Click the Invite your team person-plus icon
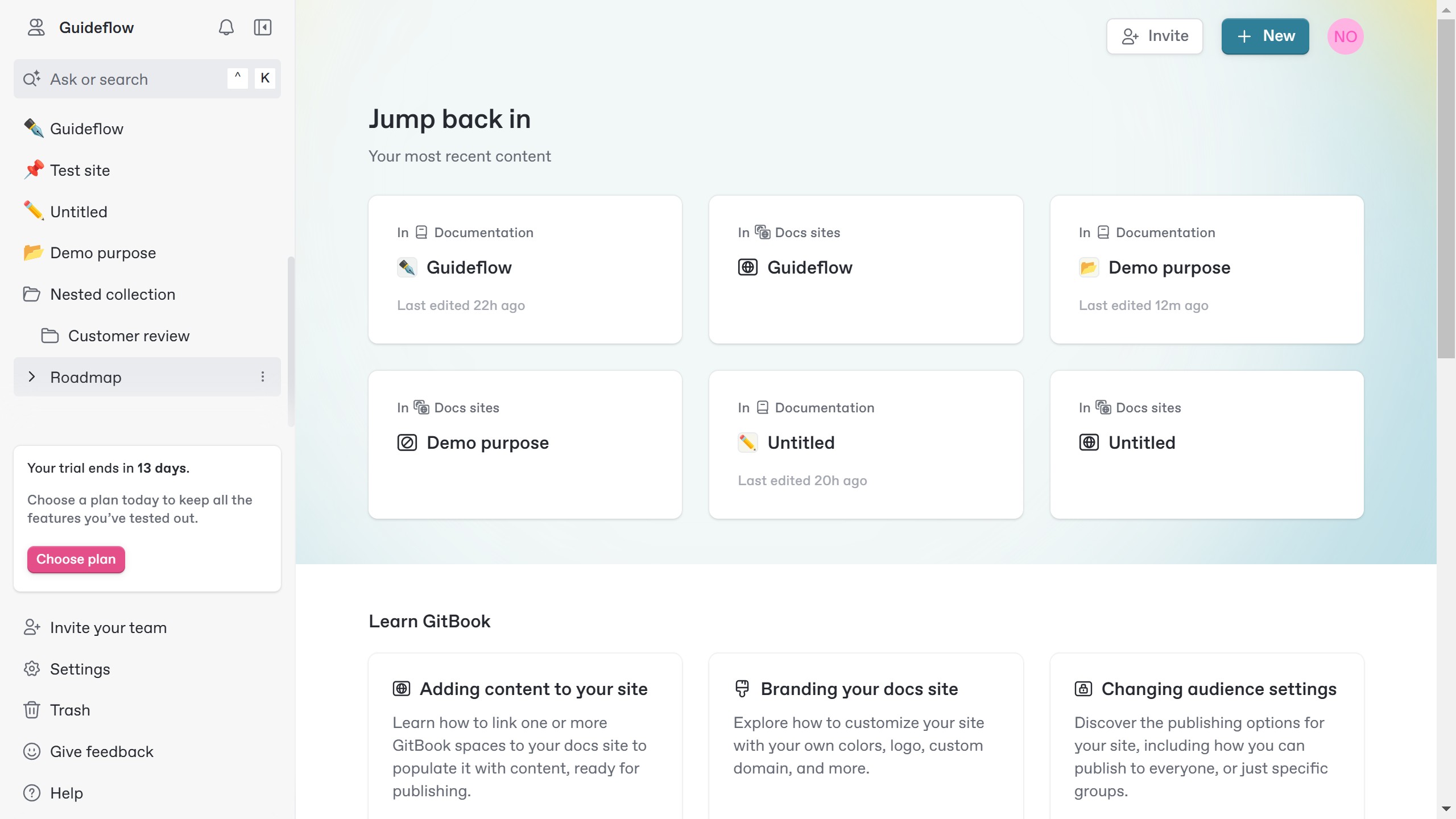Viewport: 1456px width, 819px height. 32,627
